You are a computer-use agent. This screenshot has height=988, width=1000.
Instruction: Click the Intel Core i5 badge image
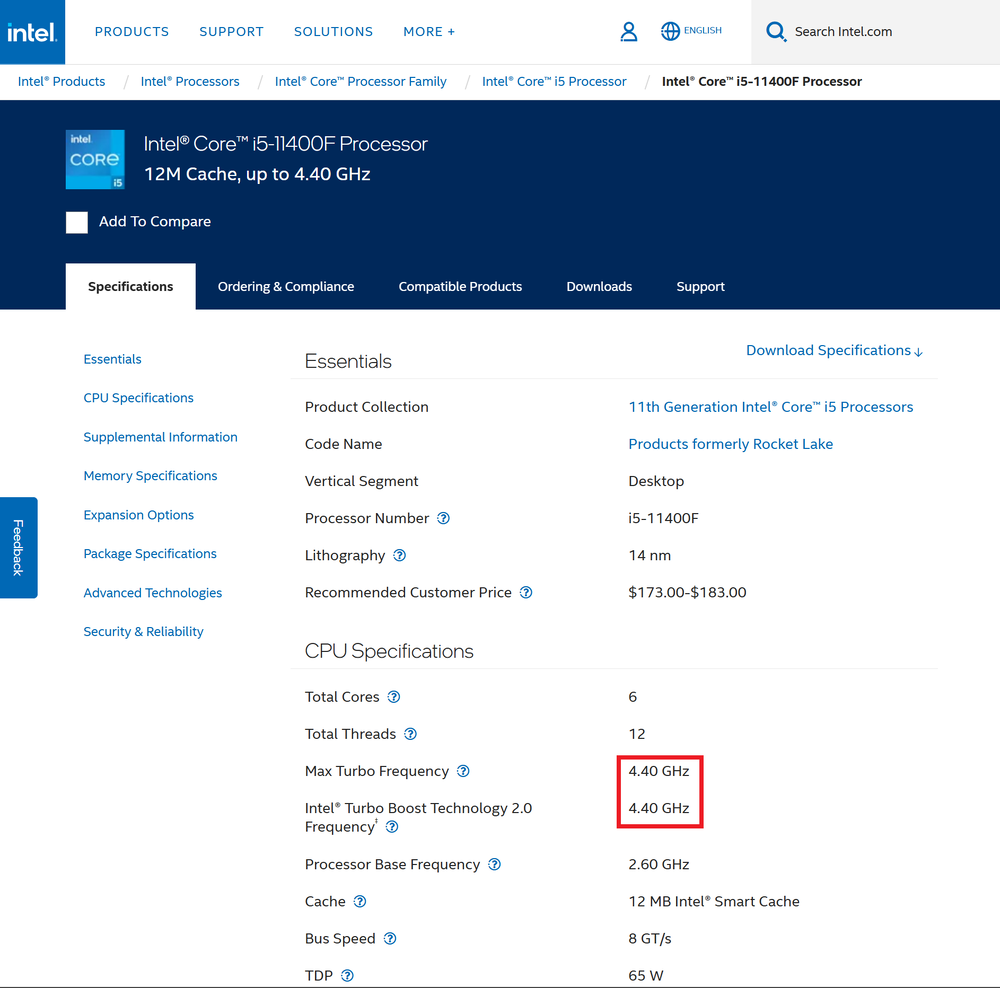click(95, 159)
